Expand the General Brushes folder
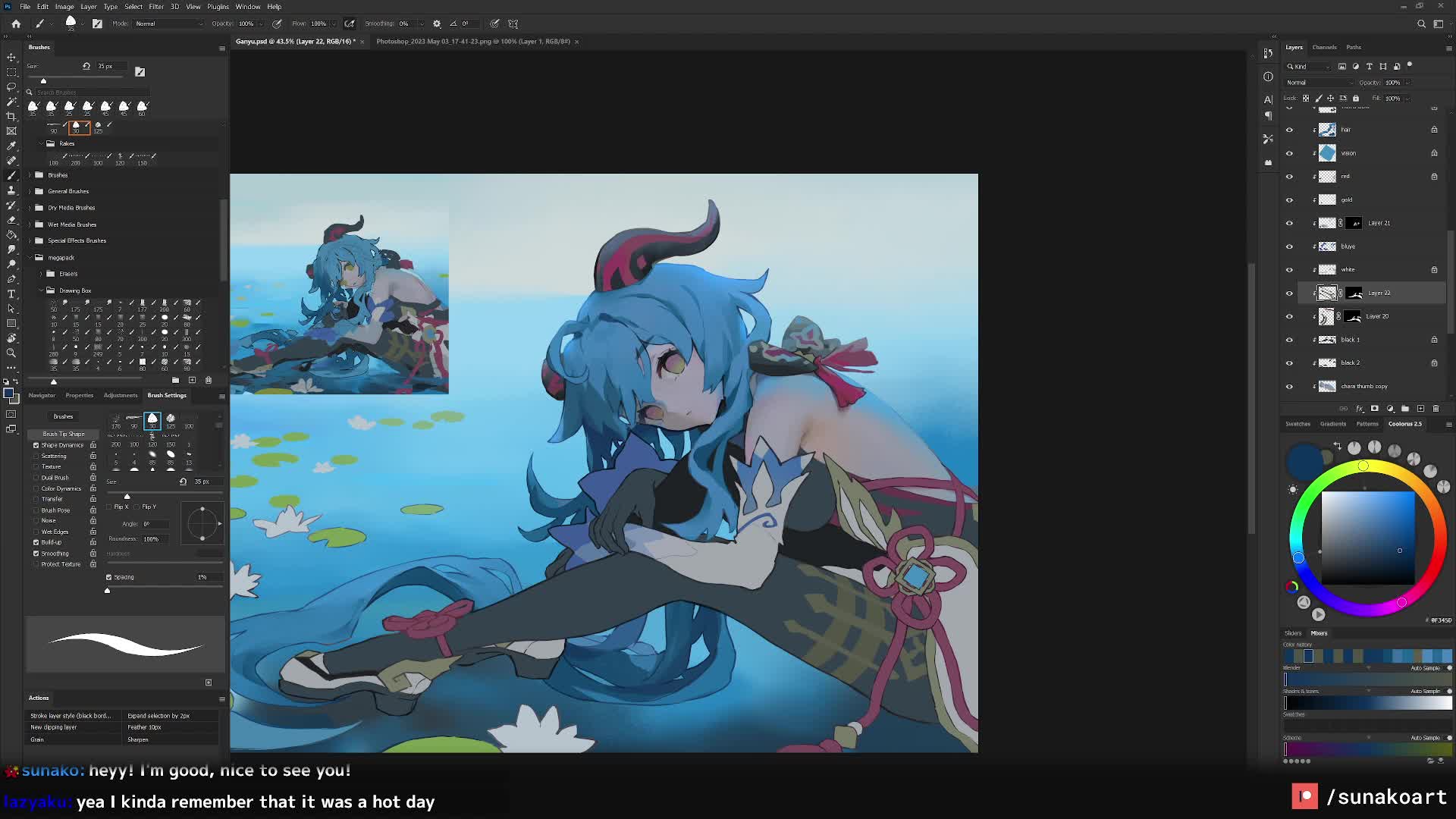The width and height of the screenshot is (1456, 819). click(30, 191)
